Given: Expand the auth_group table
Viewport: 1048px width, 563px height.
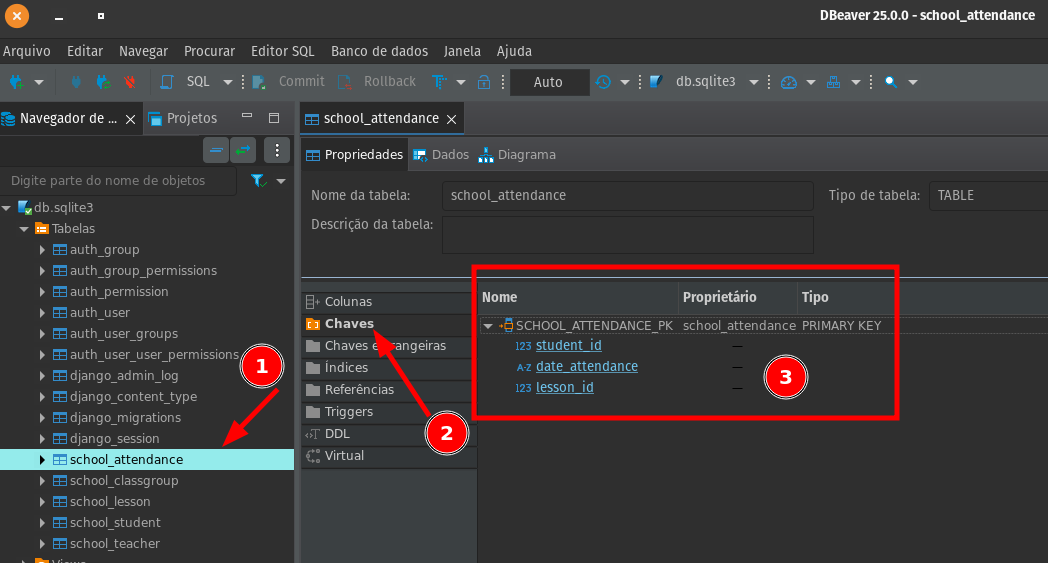Looking at the screenshot, I should (42, 249).
